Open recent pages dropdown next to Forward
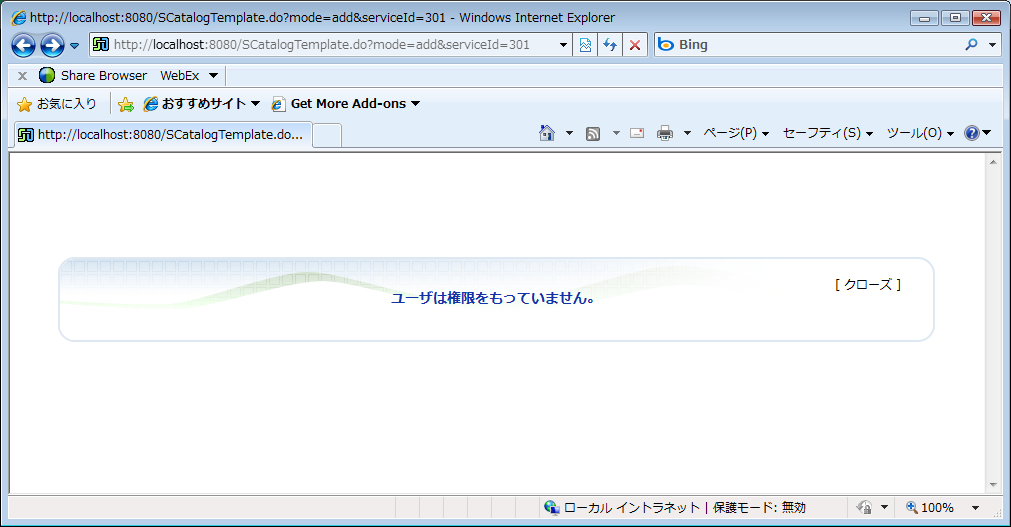The image size is (1011, 527). tap(74, 45)
